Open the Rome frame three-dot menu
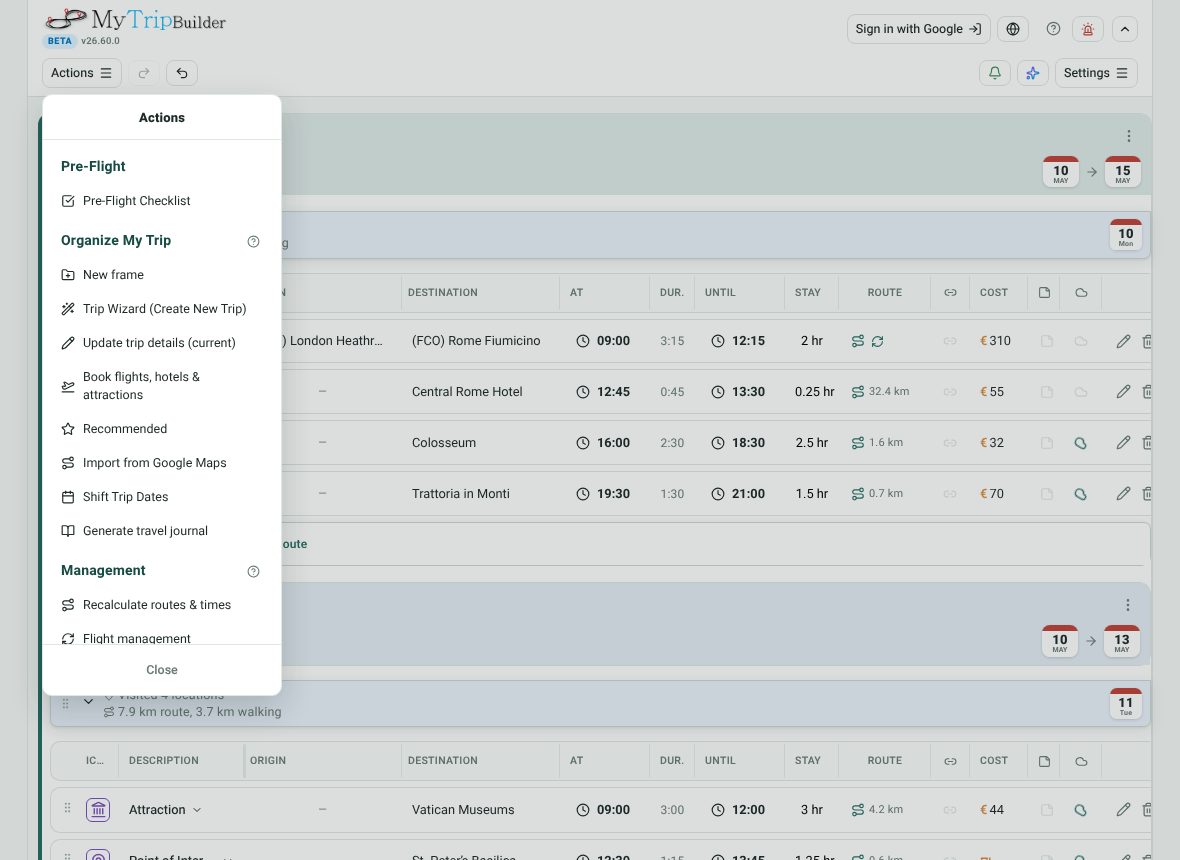This screenshot has height=860, width=1180. point(1127,605)
